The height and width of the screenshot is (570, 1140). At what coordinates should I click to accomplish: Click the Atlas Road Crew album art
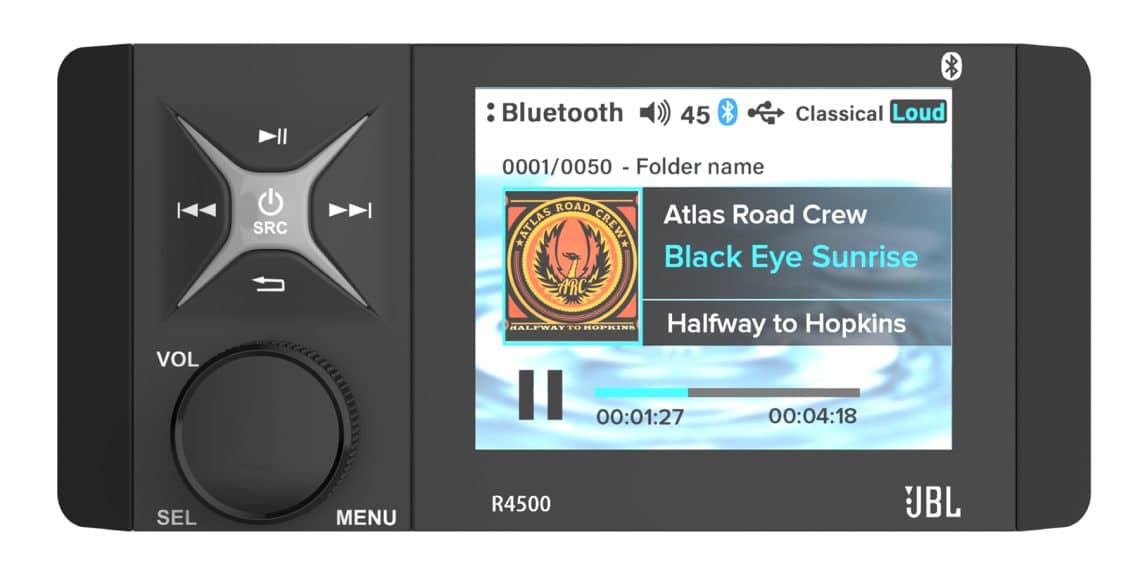pyautogui.click(x=571, y=265)
